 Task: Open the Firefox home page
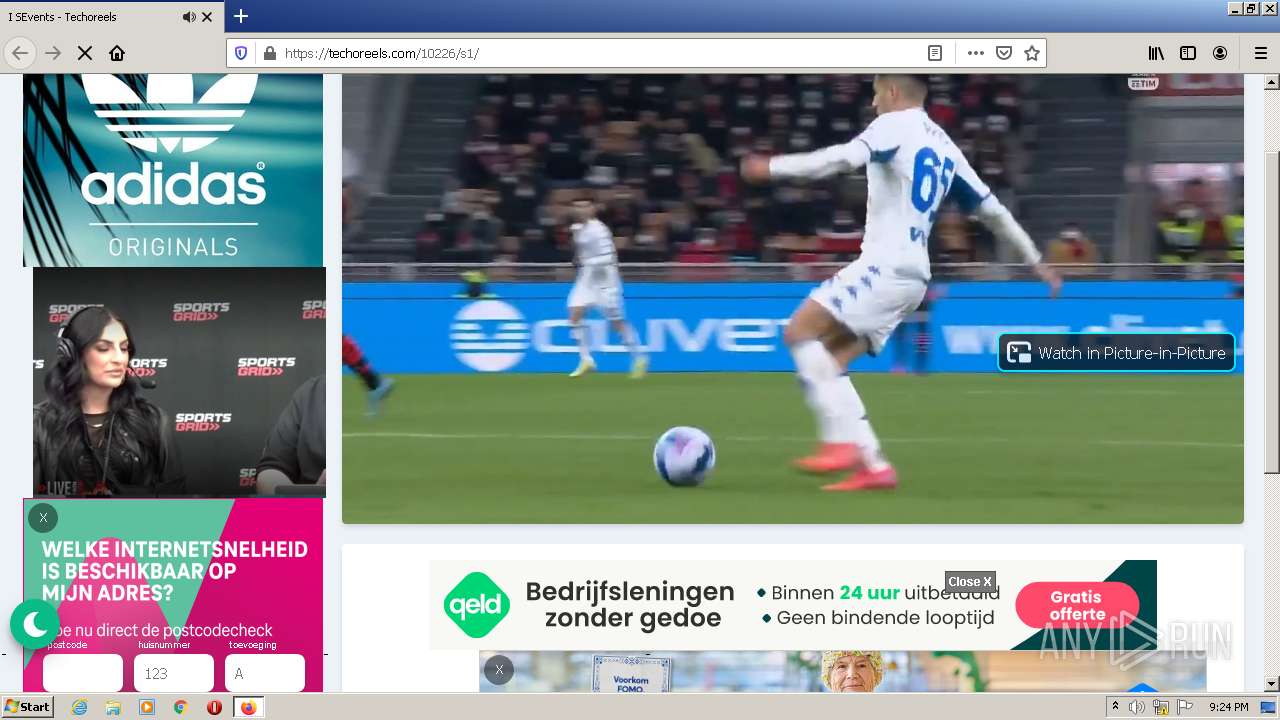pos(117,53)
